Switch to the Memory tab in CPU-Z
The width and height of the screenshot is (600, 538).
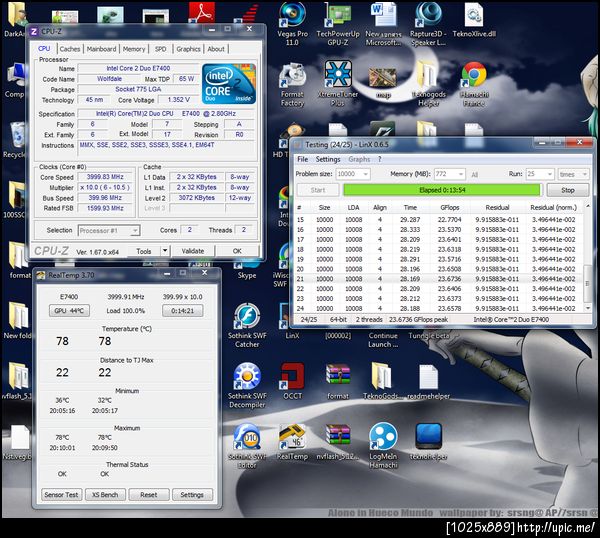[134, 49]
